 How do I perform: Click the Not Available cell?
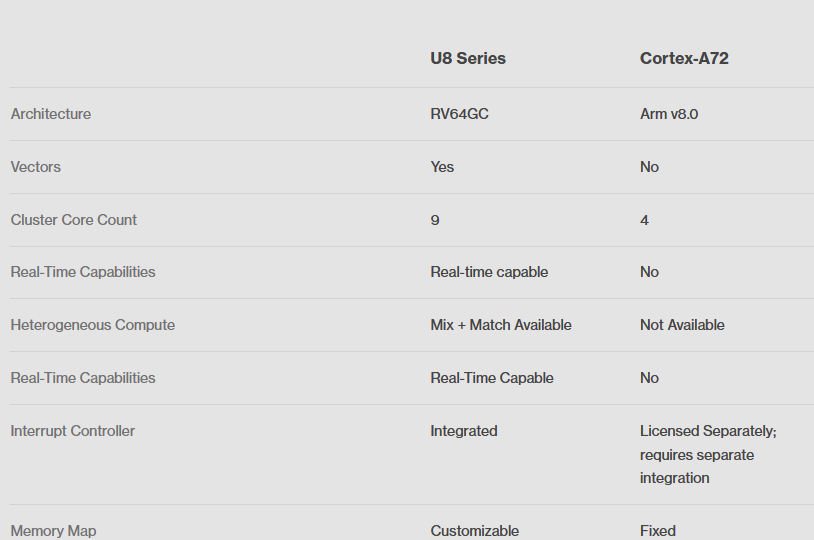(x=682, y=325)
